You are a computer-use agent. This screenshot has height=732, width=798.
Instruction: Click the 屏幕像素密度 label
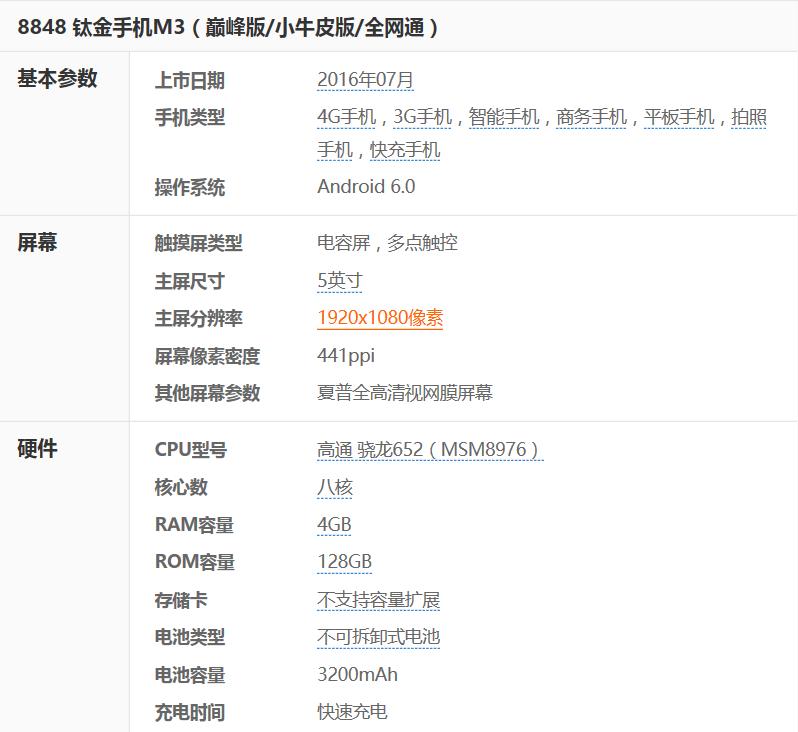coord(207,356)
